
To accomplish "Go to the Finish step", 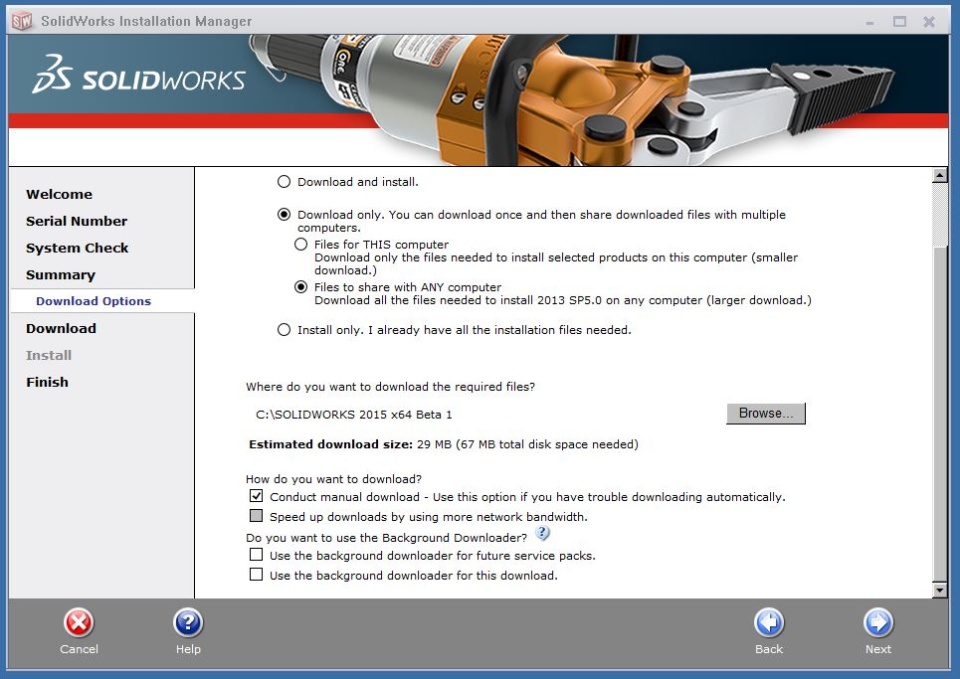I will (47, 382).
